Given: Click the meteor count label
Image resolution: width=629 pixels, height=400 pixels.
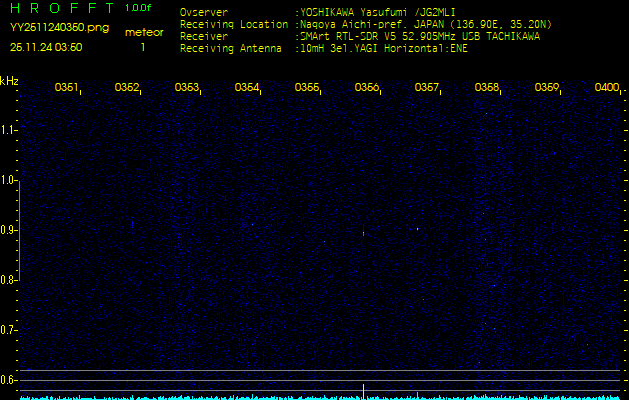Looking at the screenshot, I should [144, 33].
